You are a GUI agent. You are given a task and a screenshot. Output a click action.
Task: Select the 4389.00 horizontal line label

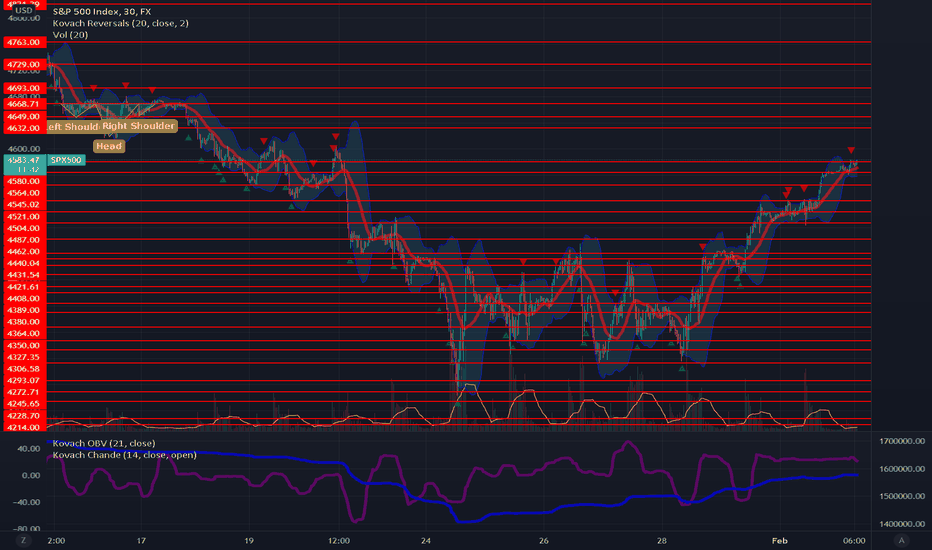coord(24,310)
